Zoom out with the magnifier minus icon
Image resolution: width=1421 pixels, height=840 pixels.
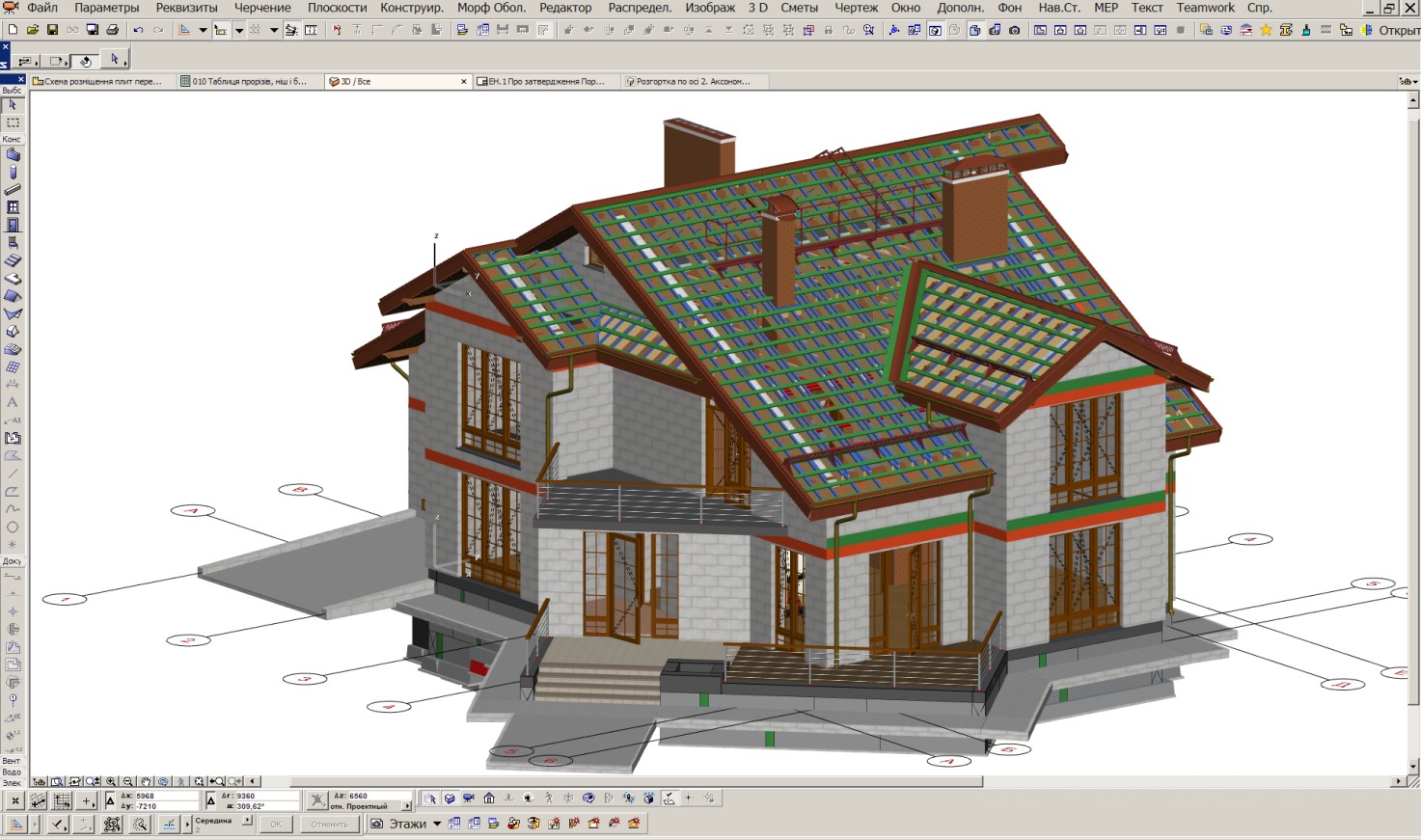(128, 781)
